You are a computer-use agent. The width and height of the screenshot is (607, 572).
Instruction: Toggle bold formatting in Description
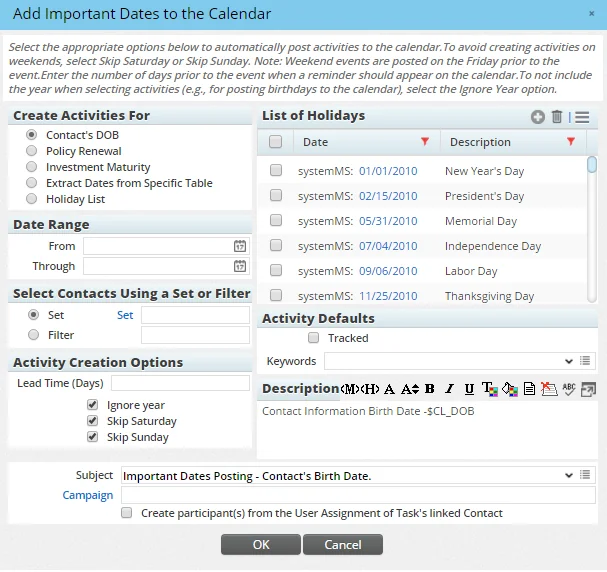pos(429,389)
